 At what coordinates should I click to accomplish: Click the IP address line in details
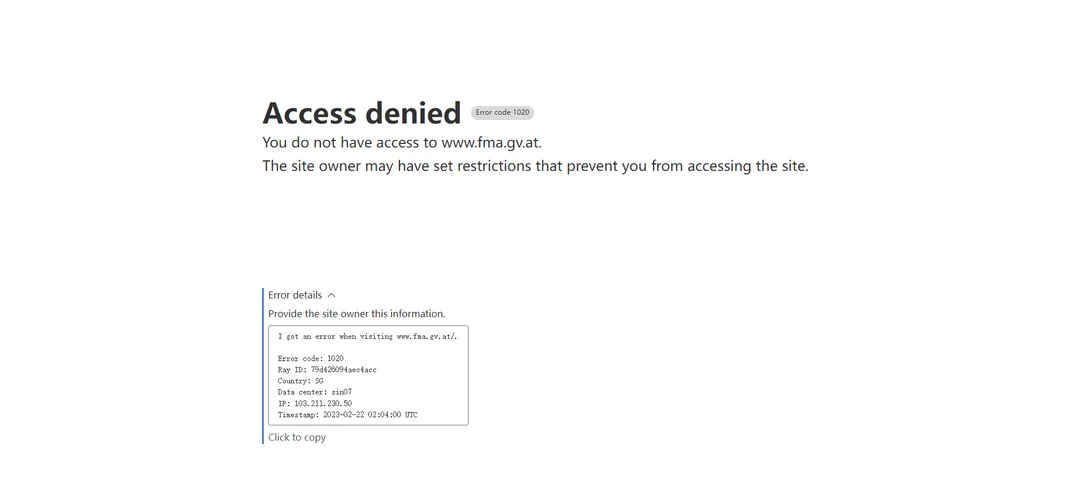click(315, 403)
